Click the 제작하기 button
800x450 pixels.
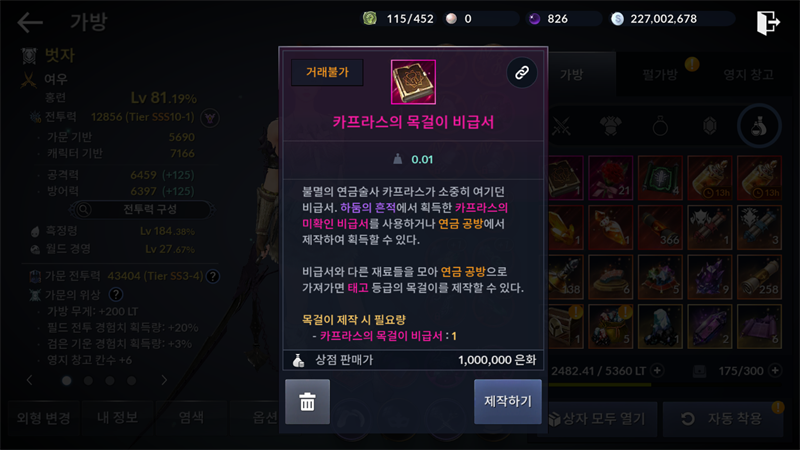pyautogui.click(x=508, y=402)
